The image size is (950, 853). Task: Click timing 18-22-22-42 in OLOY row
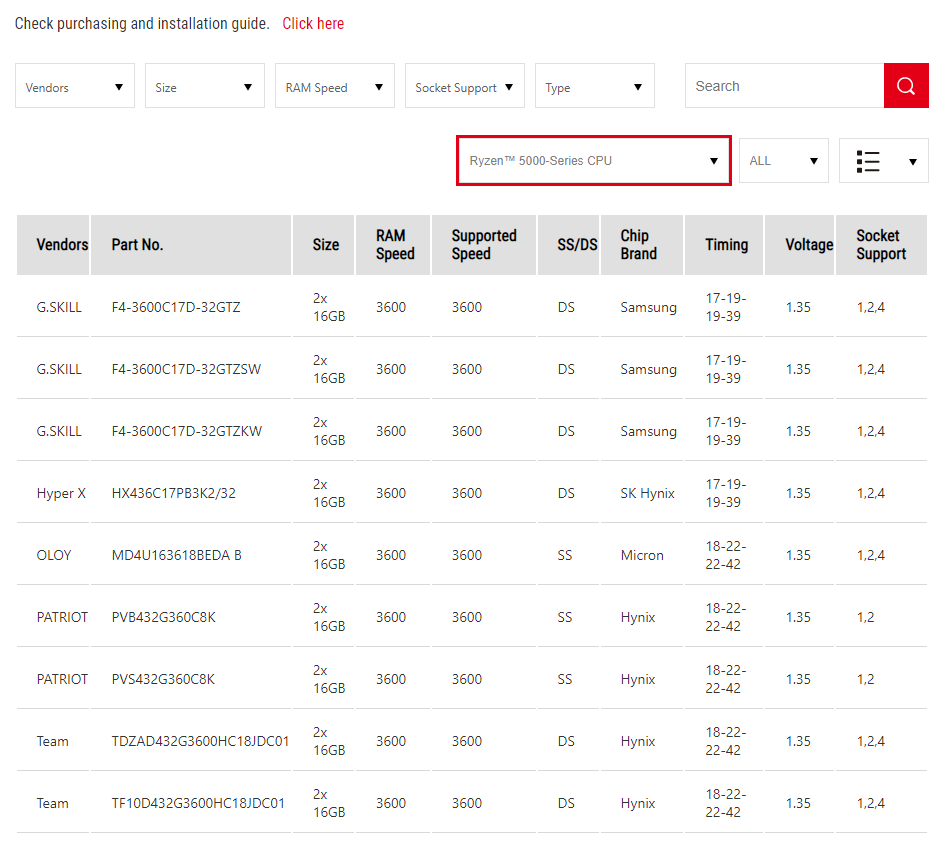pos(726,556)
